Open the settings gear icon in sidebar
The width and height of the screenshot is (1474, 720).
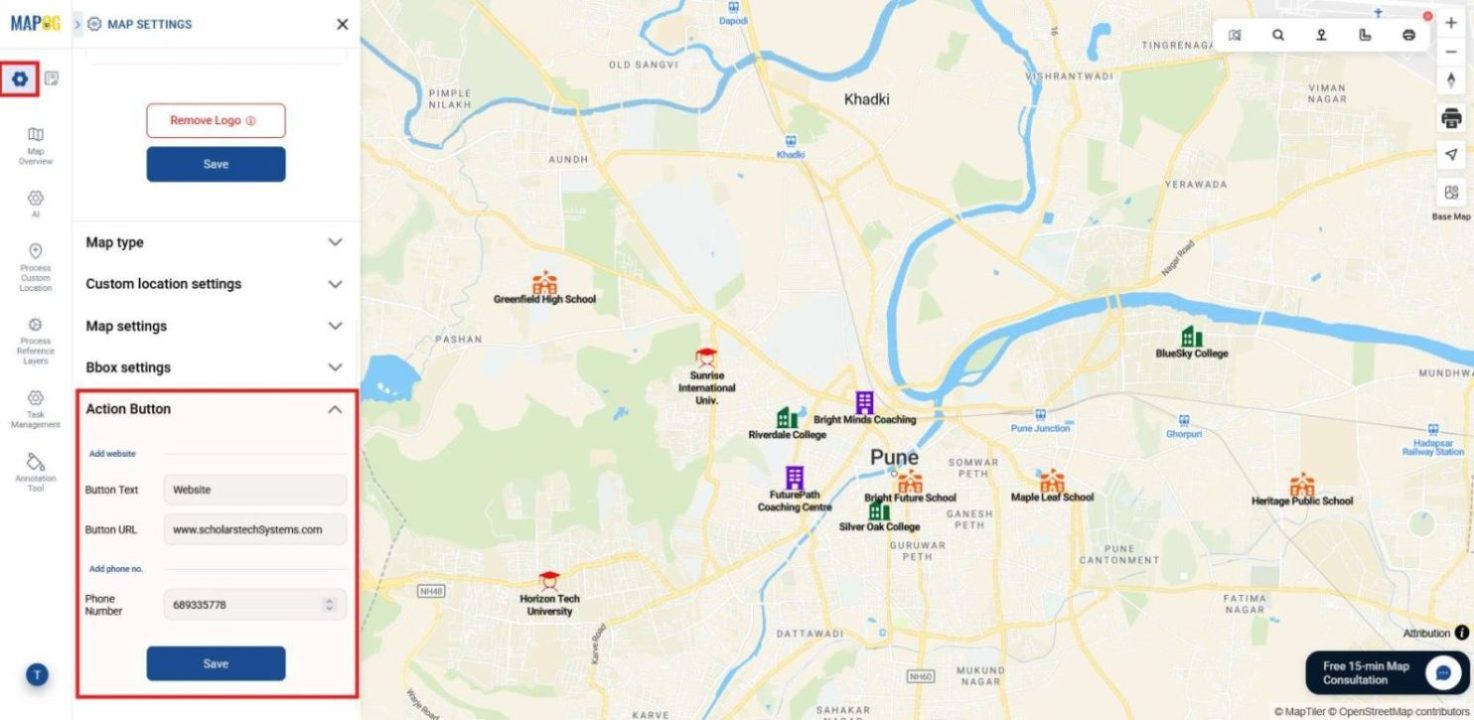coord(19,78)
